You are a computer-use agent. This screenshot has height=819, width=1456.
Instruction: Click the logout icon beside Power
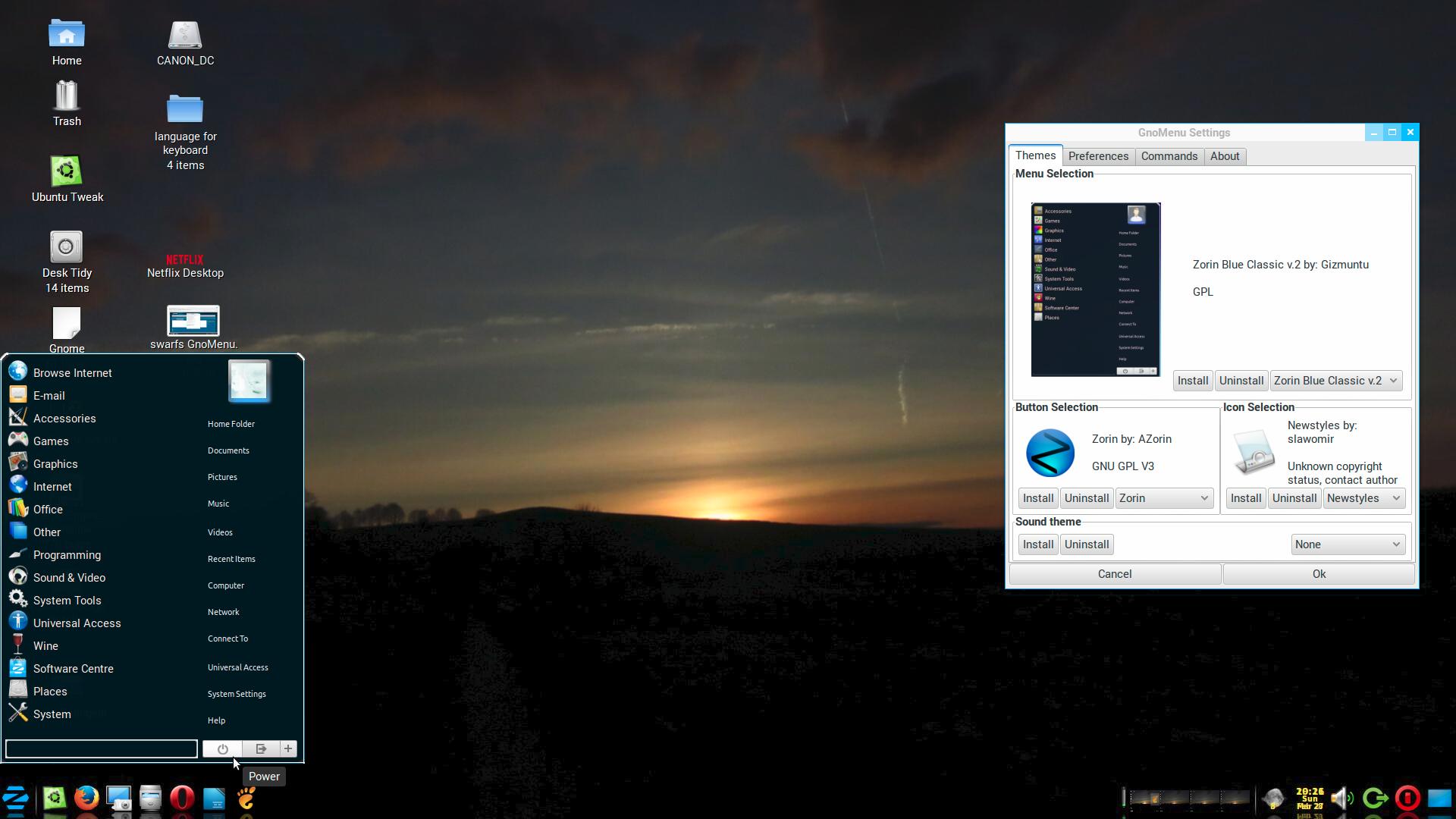click(x=261, y=749)
